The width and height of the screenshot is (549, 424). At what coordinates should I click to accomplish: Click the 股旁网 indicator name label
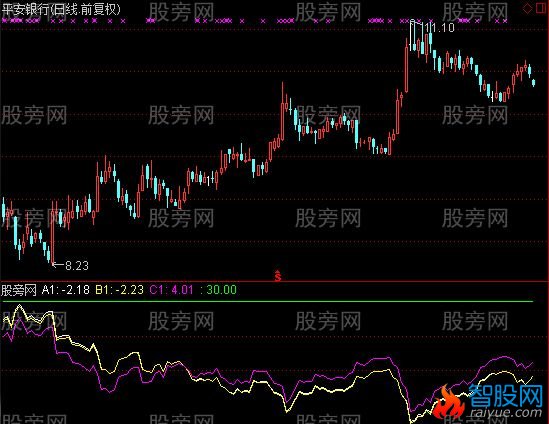[x=19, y=290]
